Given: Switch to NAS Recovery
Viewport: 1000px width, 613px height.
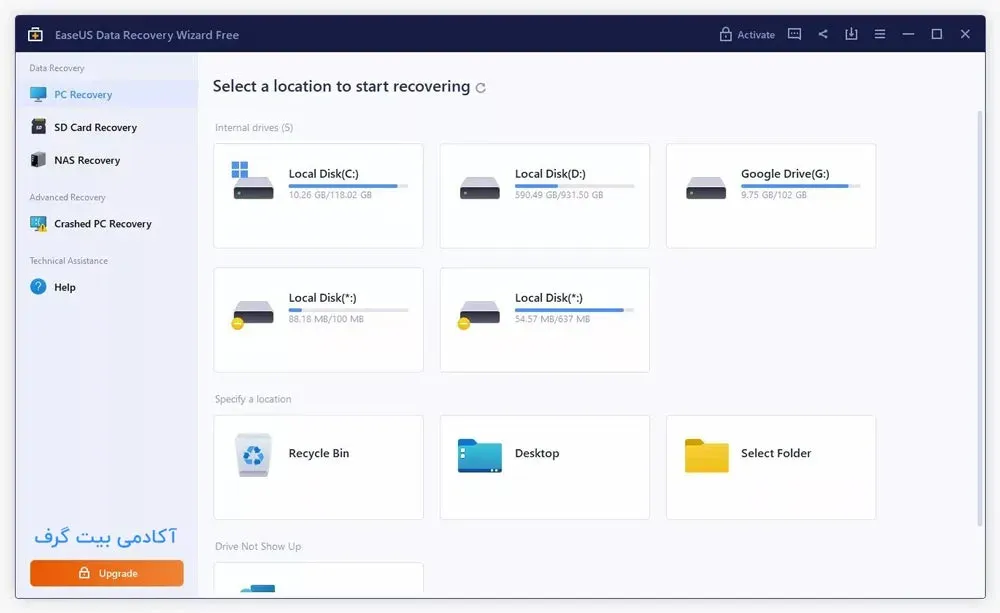Looking at the screenshot, I should click(107, 160).
